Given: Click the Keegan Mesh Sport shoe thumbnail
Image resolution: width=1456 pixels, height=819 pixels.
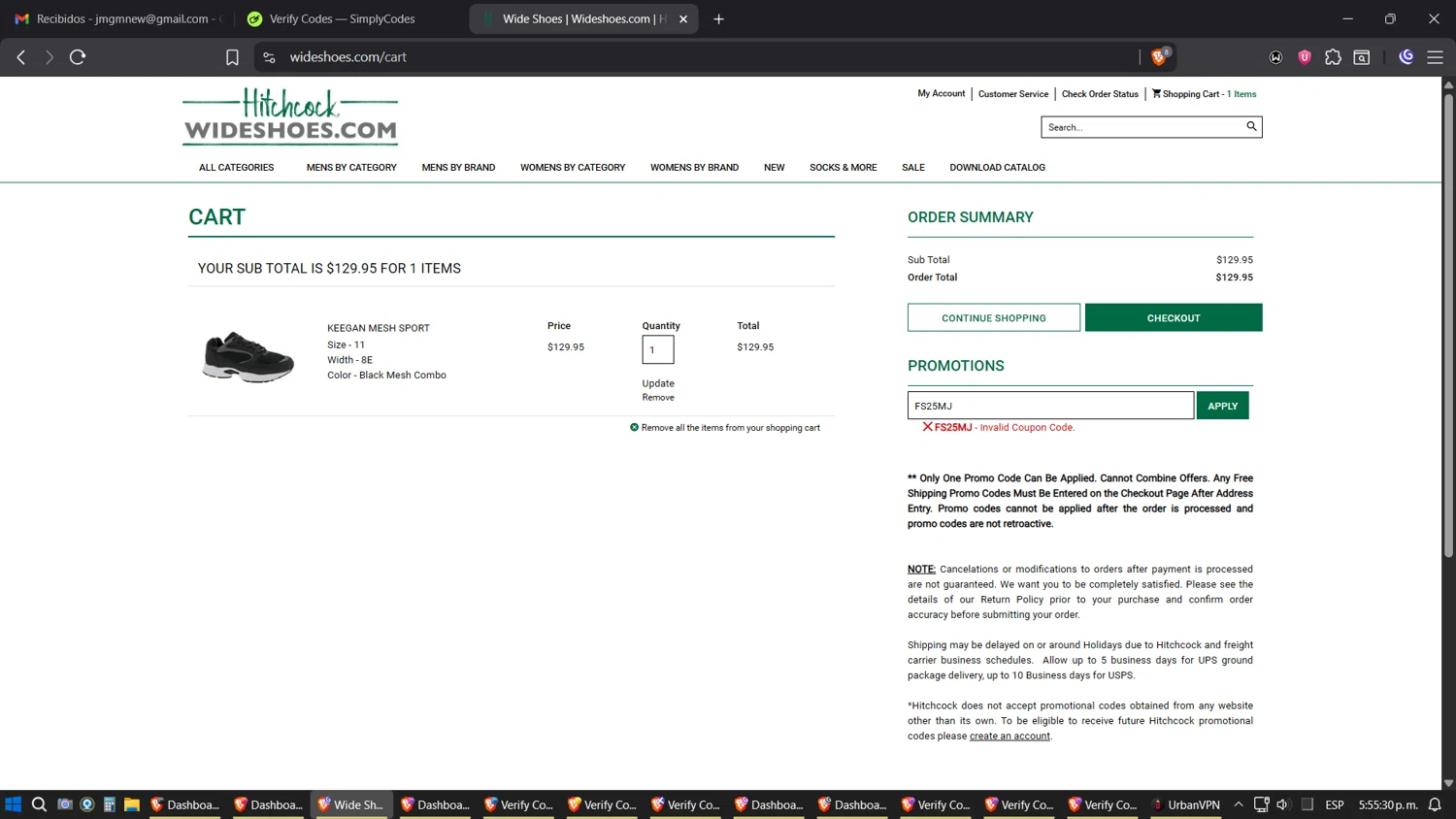Looking at the screenshot, I should click(248, 356).
